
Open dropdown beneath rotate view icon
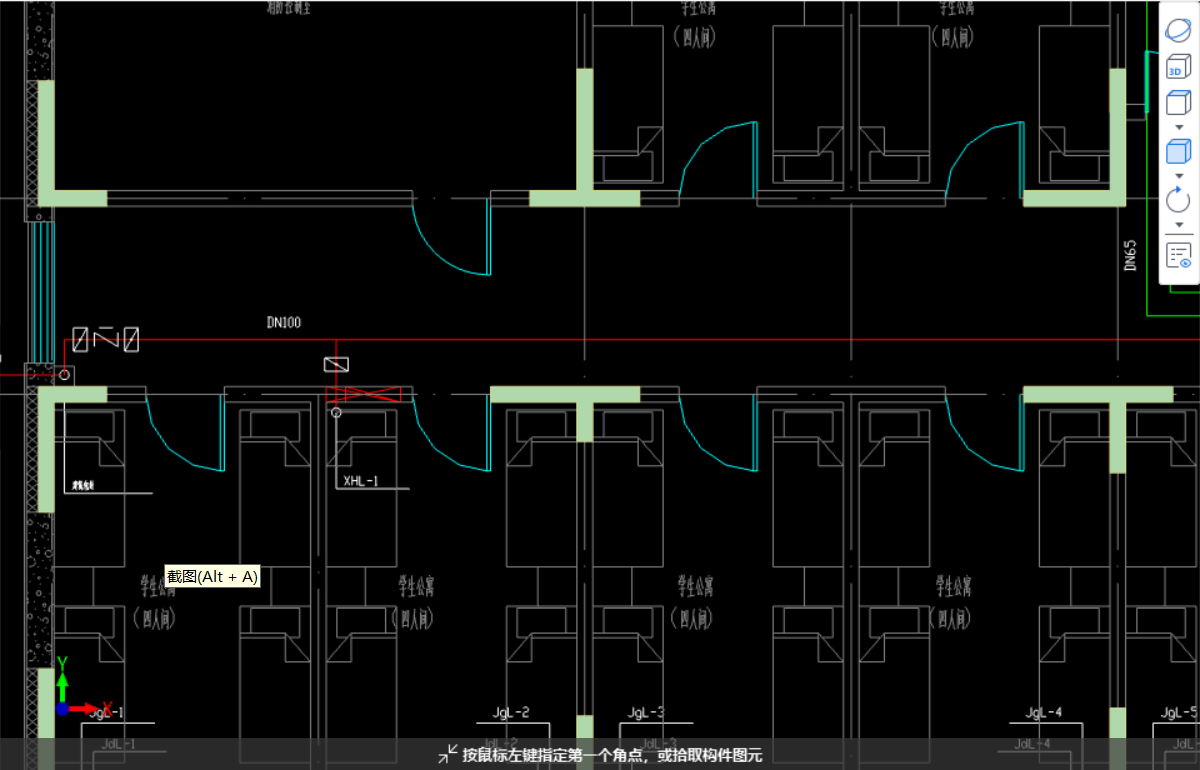[1178, 224]
